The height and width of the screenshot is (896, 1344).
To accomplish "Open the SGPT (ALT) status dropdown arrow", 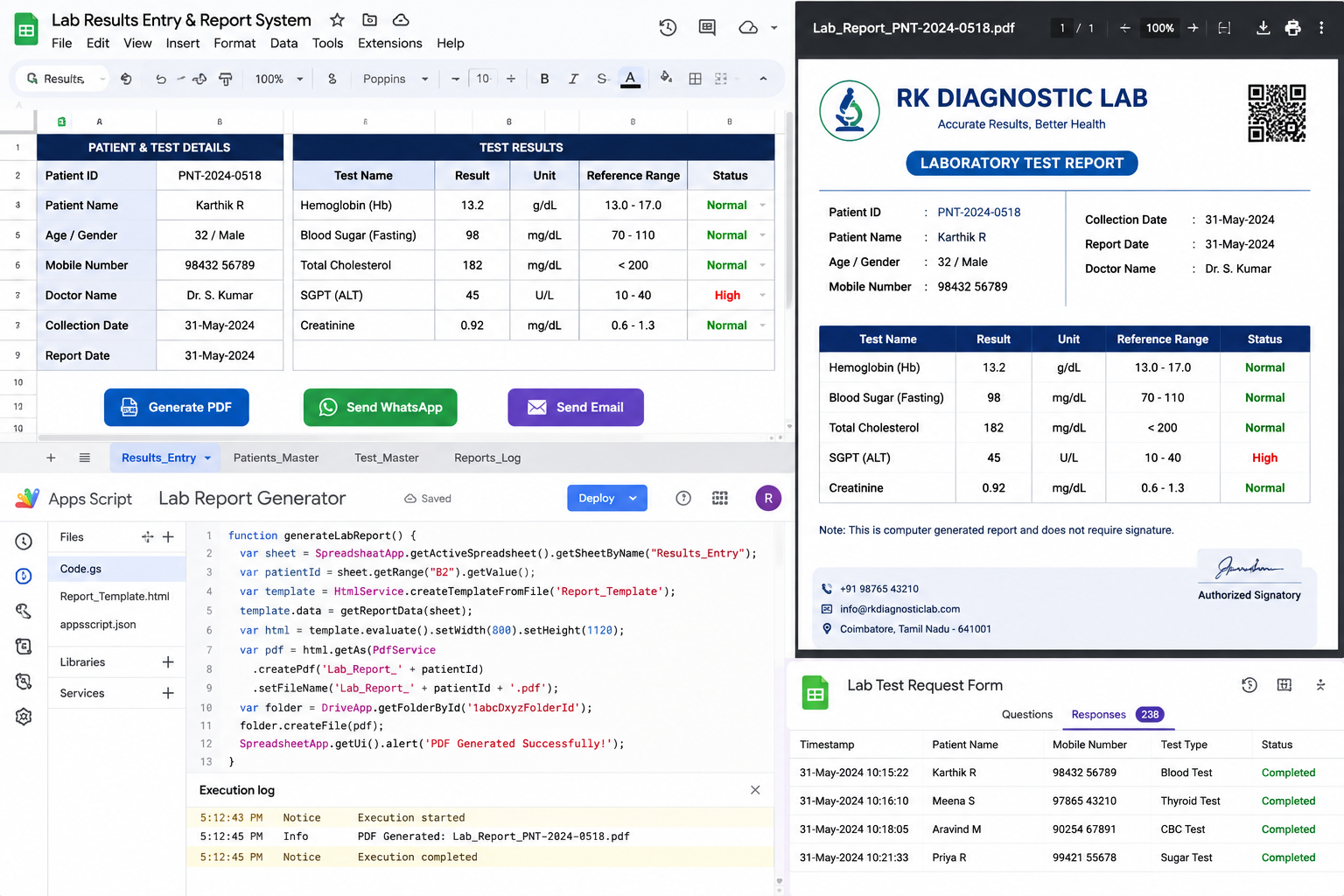I will pos(763,295).
